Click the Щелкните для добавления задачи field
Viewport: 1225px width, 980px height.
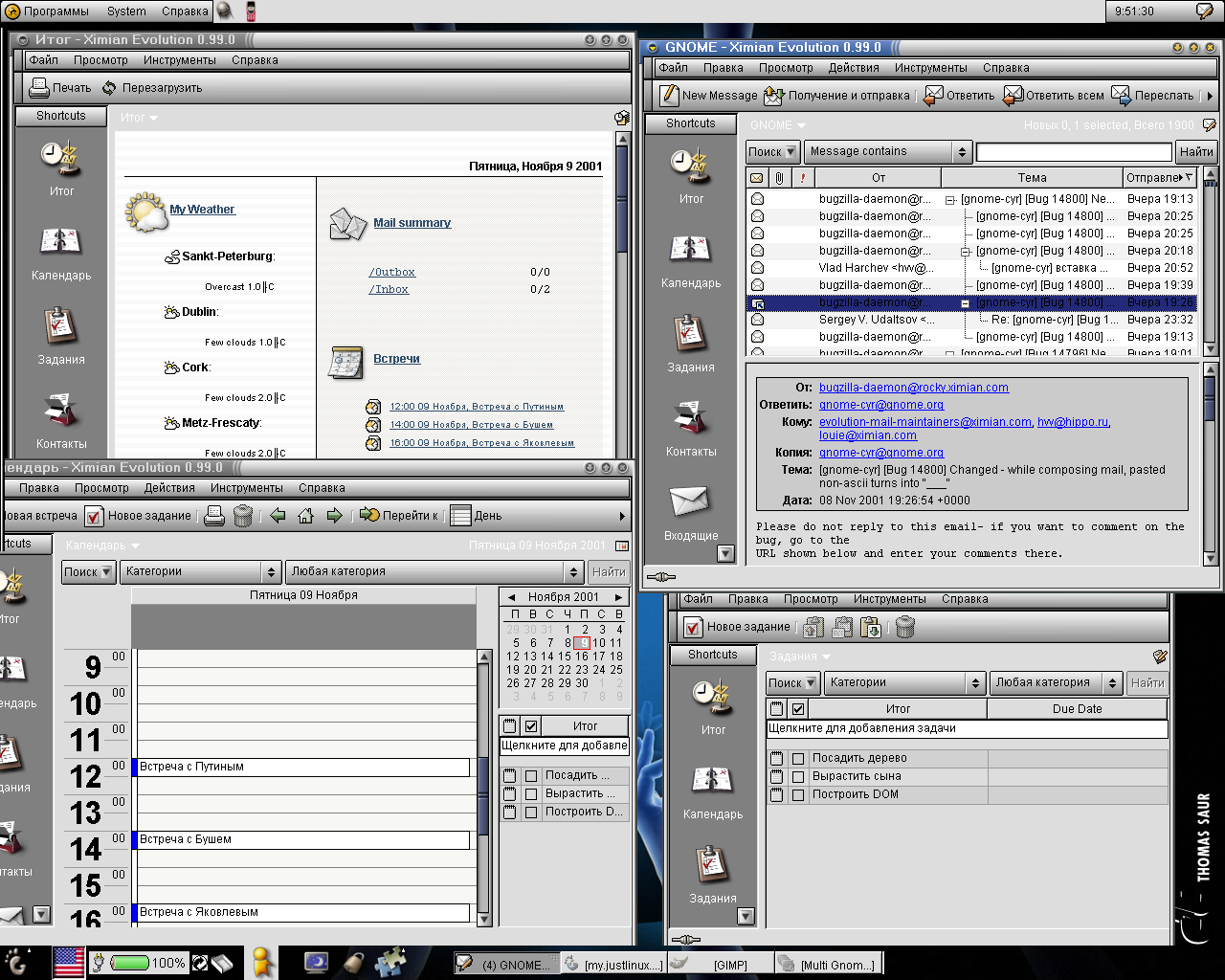click(967, 728)
